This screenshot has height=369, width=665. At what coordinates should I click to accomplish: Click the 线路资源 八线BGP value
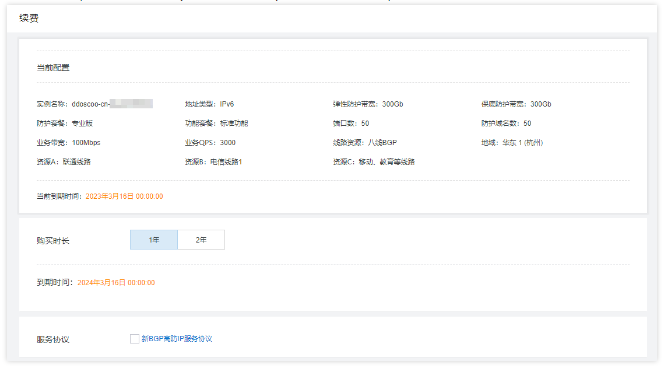click(x=382, y=143)
